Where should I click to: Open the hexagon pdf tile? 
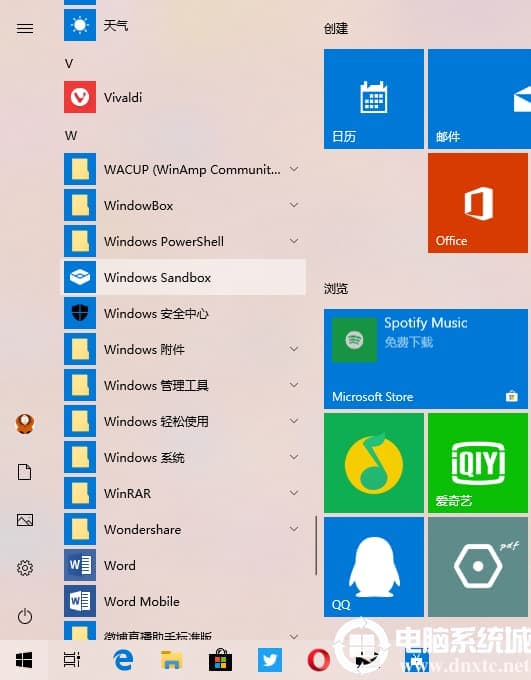[x=478, y=567]
